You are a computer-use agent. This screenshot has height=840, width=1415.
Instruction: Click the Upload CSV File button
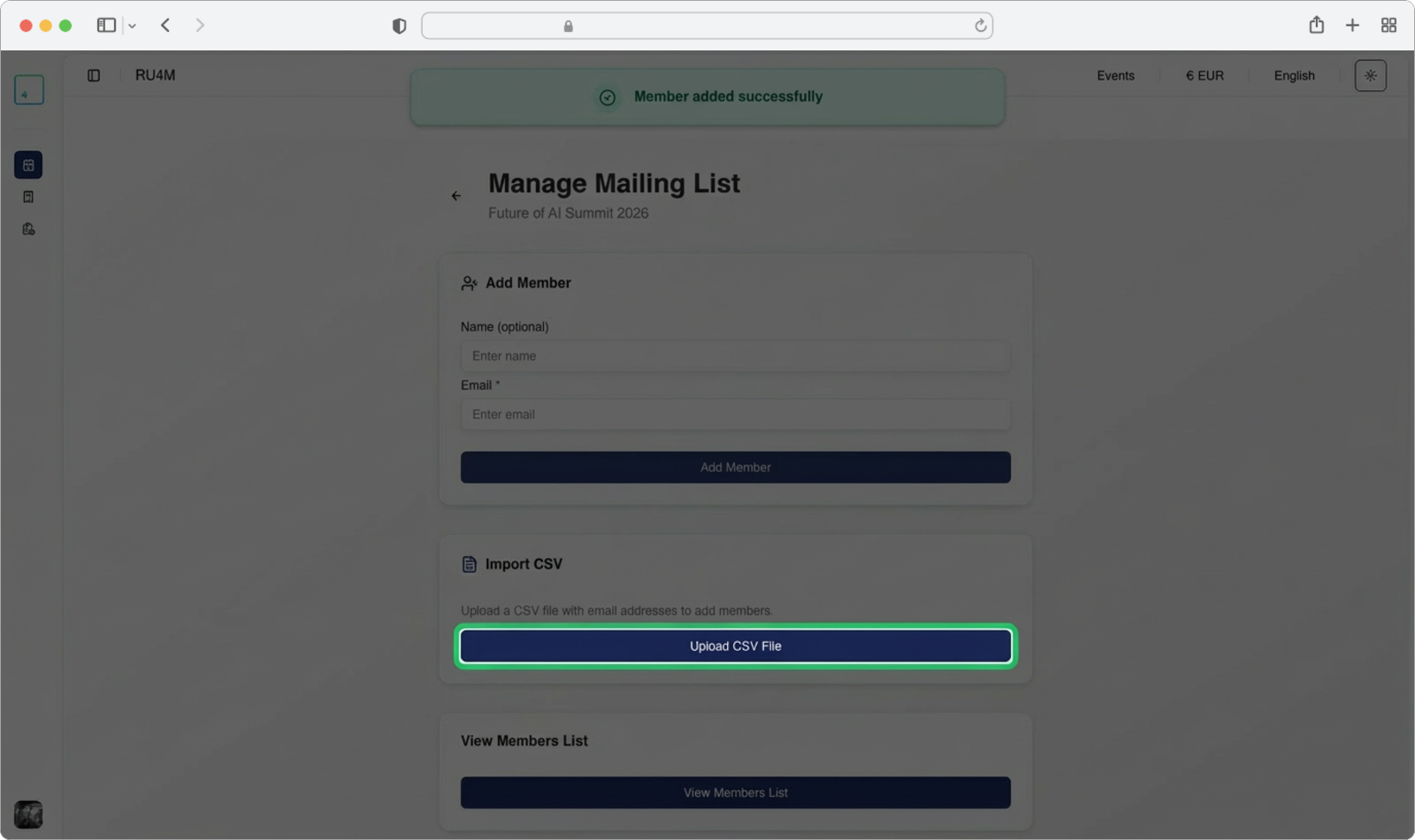[735, 646]
